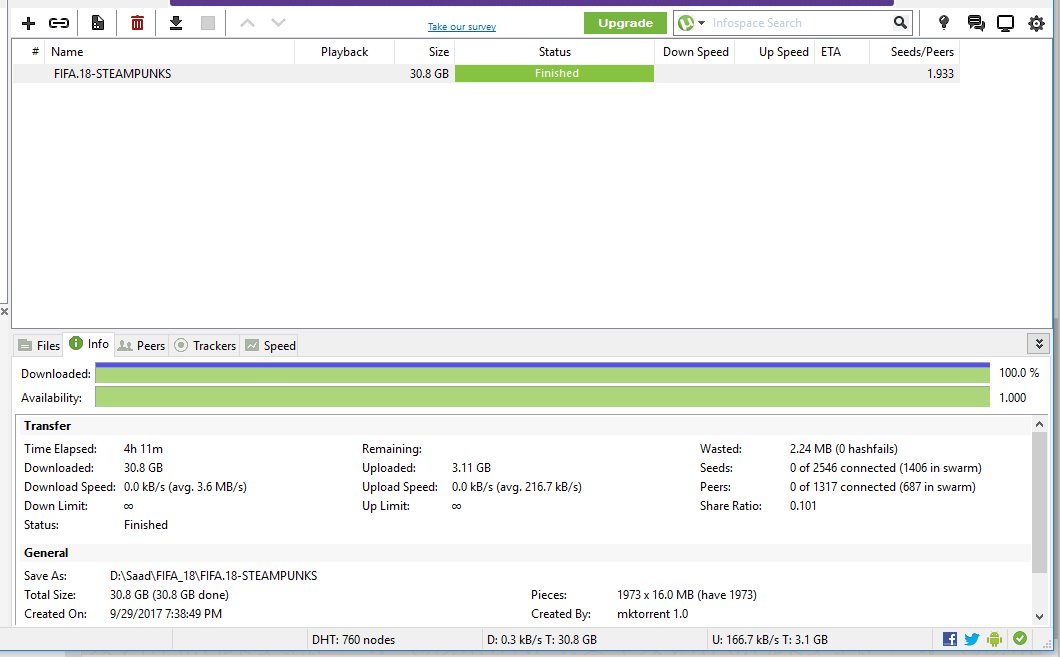The width and height of the screenshot is (1060, 657).
Task: Click the info pane scrollbar down arrow
Action: pyautogui.click(x=1039, y=616)
